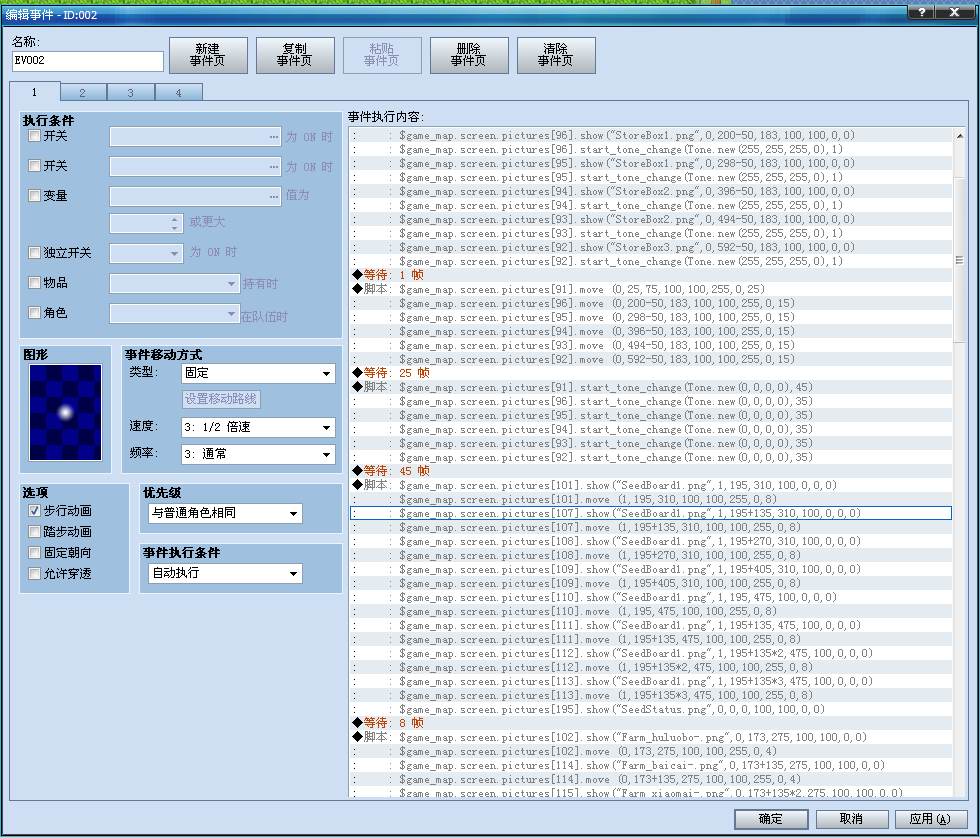Select the 等待: 25 帧 command line
This screenshot has height=837, width=980.
point(651,373)
